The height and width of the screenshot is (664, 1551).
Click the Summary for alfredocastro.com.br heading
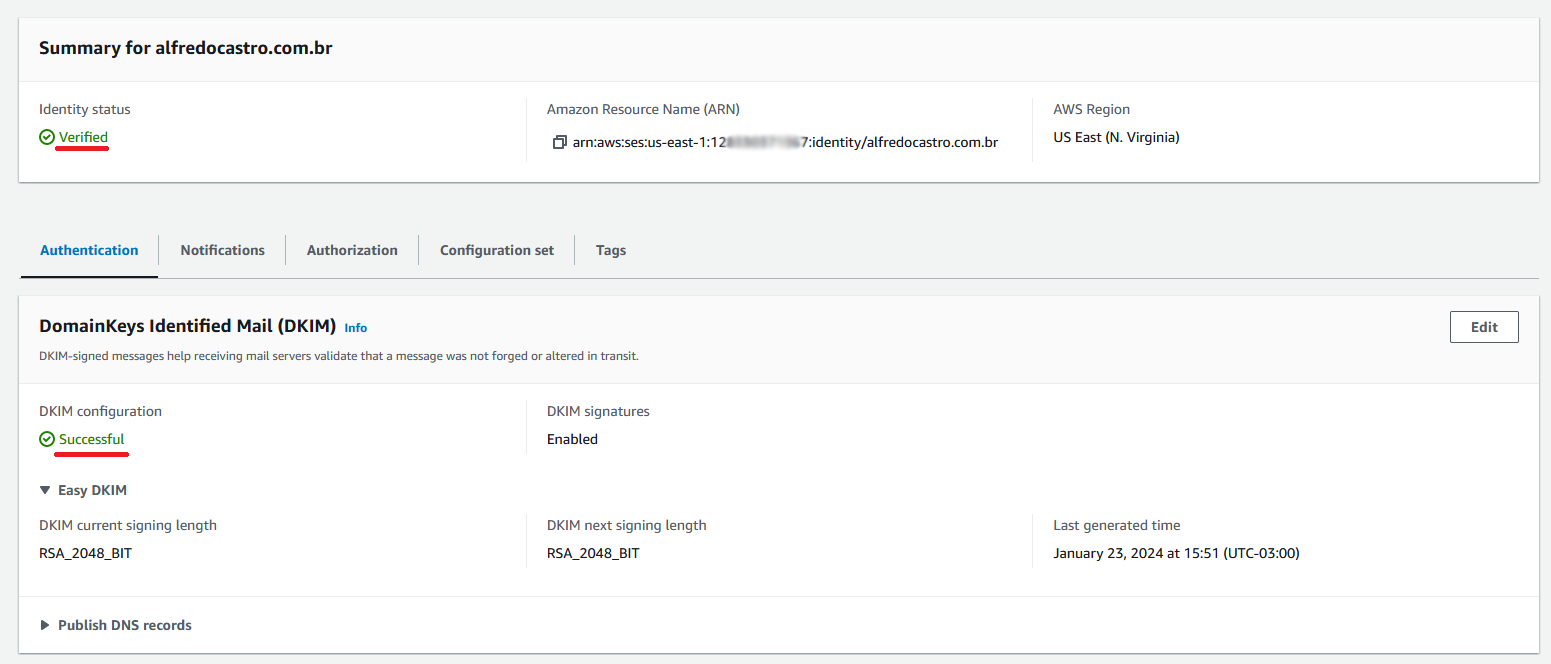(186, 48)
